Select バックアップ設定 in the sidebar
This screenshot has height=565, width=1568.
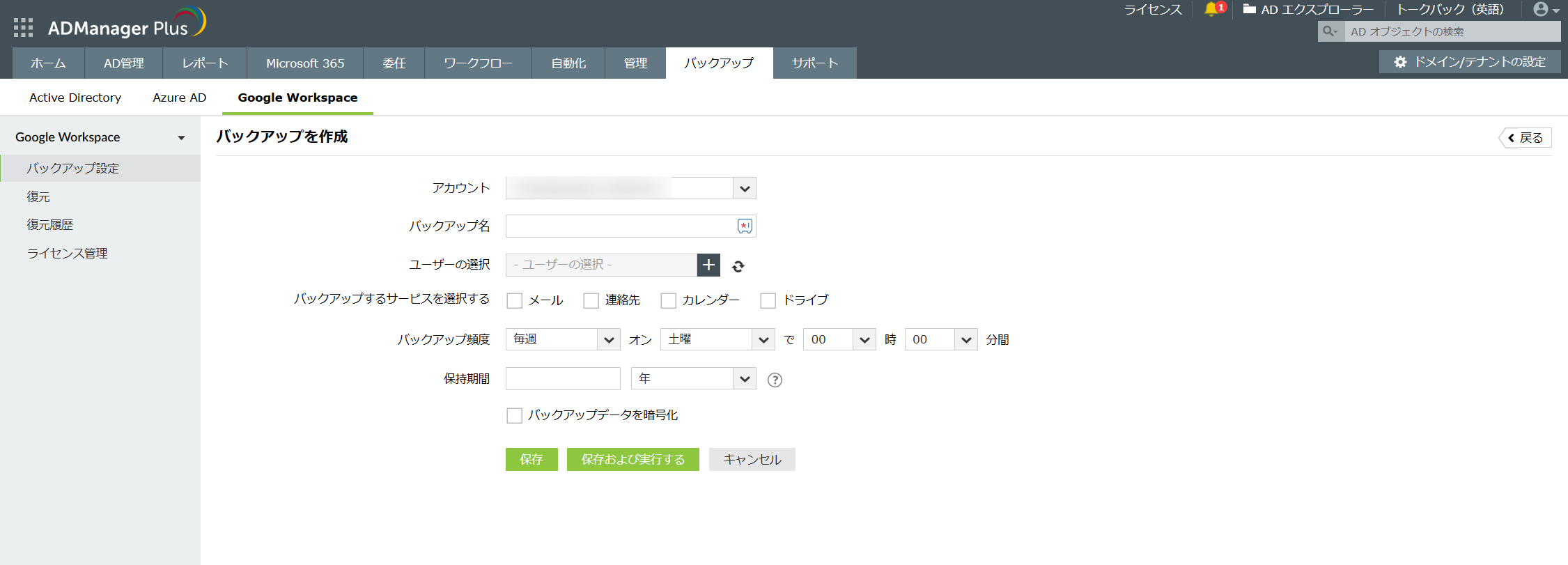[x=100, y=169]
